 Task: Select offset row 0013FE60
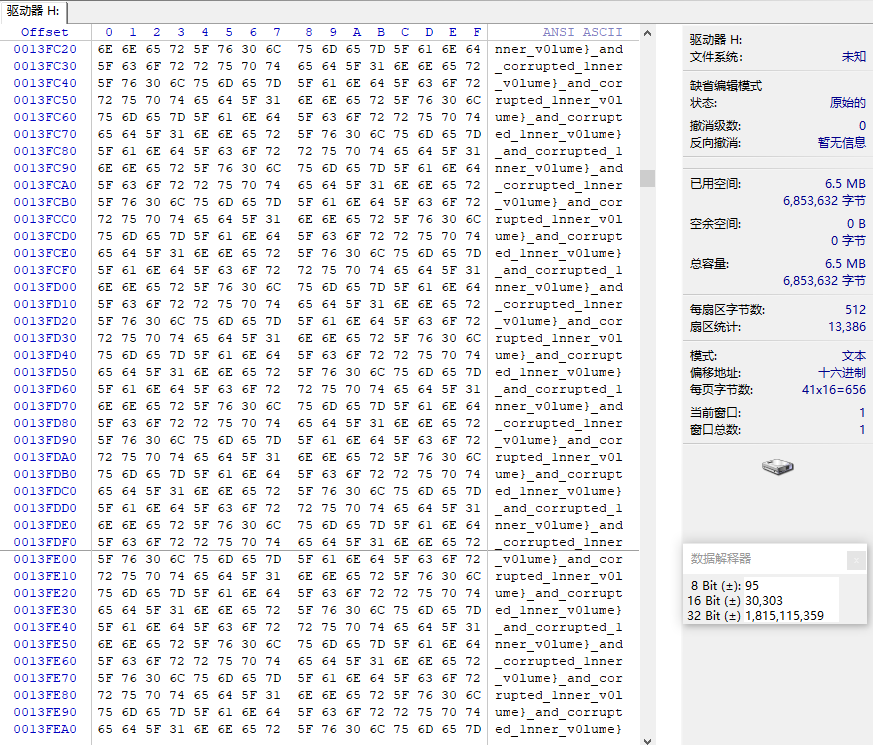[x=45, y=661]
